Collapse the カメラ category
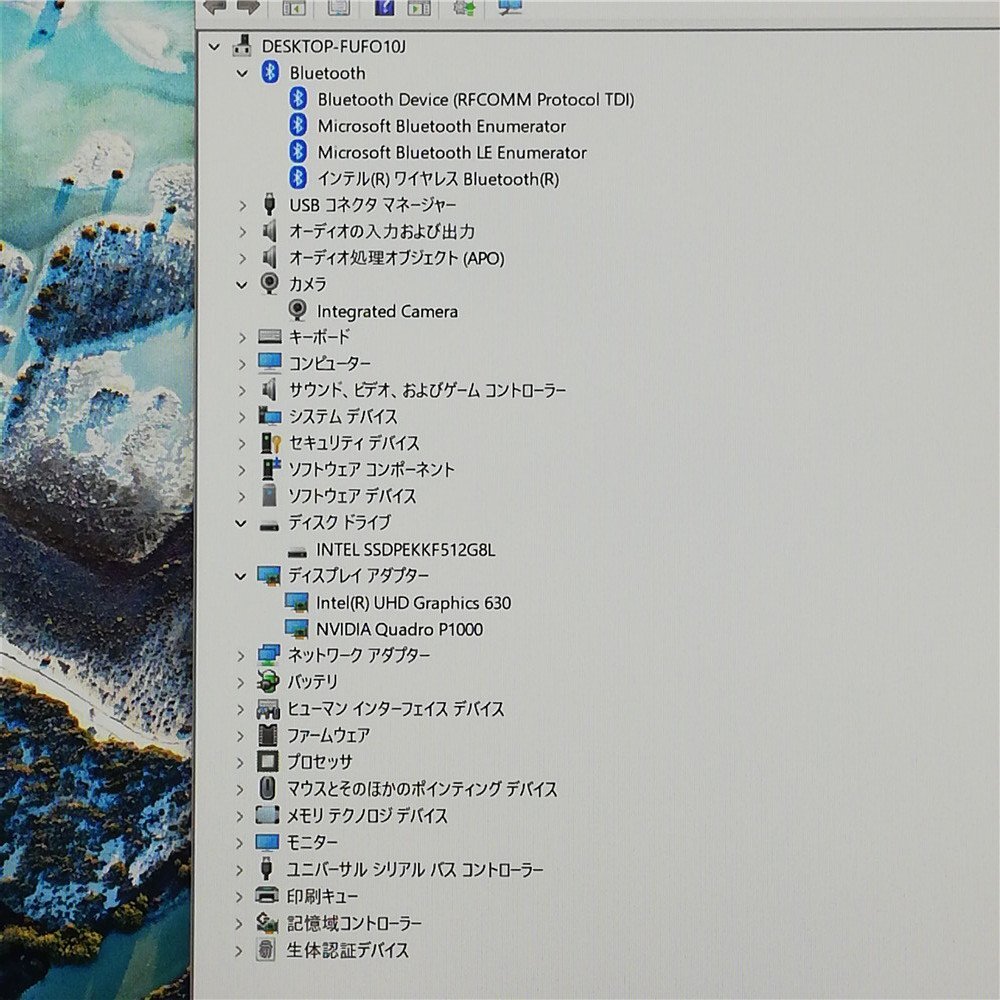Screen dimensions: 1000x1000 (x=242, y=285)
